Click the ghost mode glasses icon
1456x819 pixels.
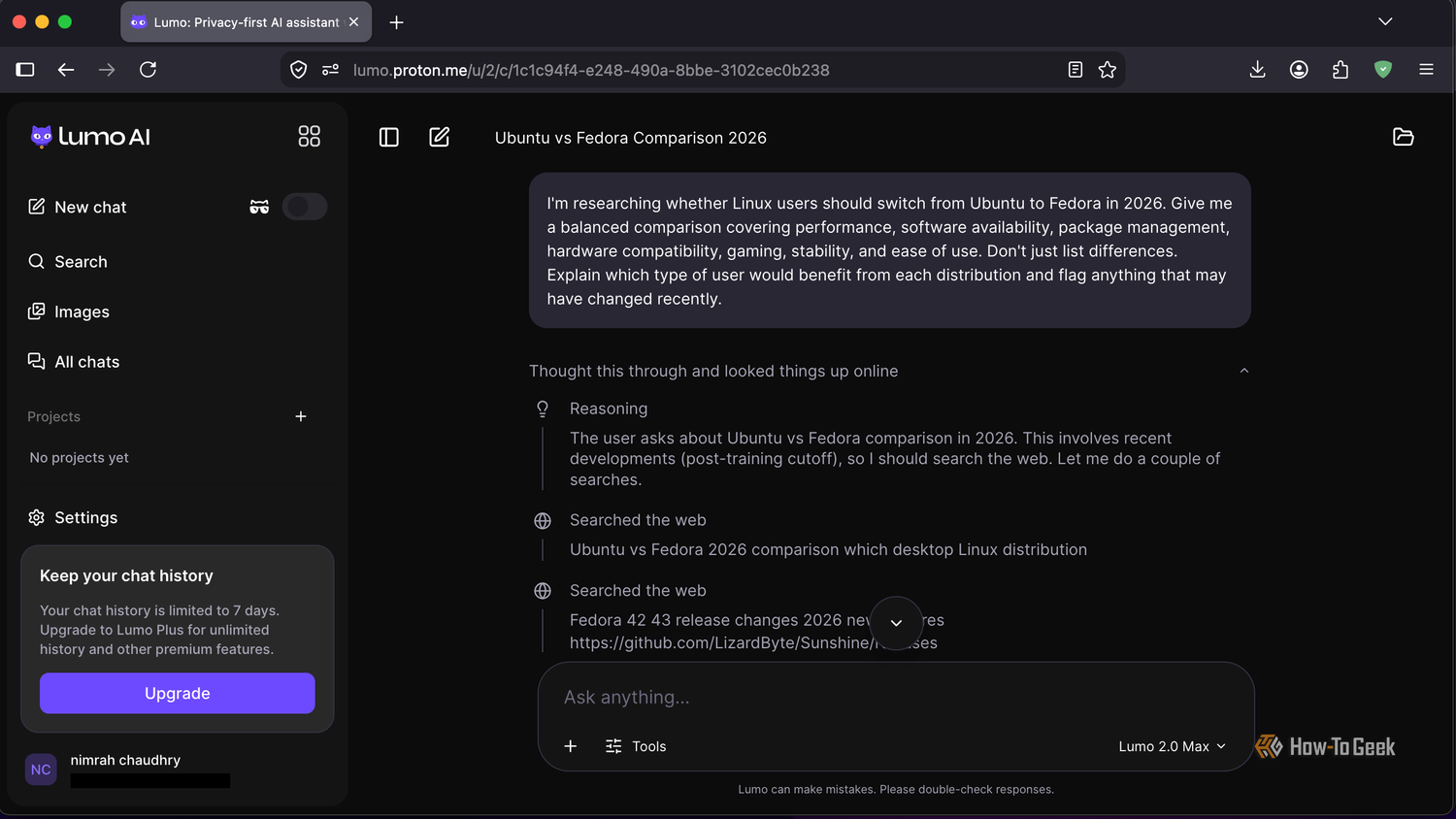click(259, 207)
